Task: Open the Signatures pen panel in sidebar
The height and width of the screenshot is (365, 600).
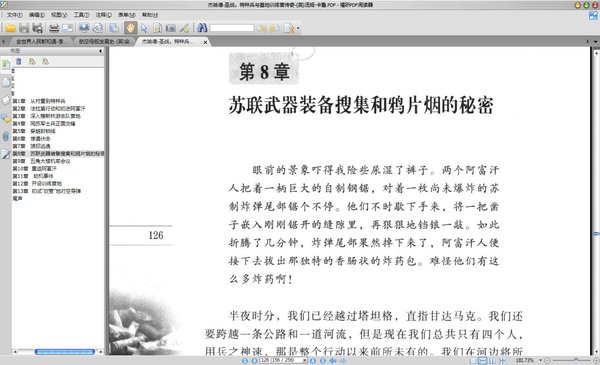Action: click(x=5, y=154)
